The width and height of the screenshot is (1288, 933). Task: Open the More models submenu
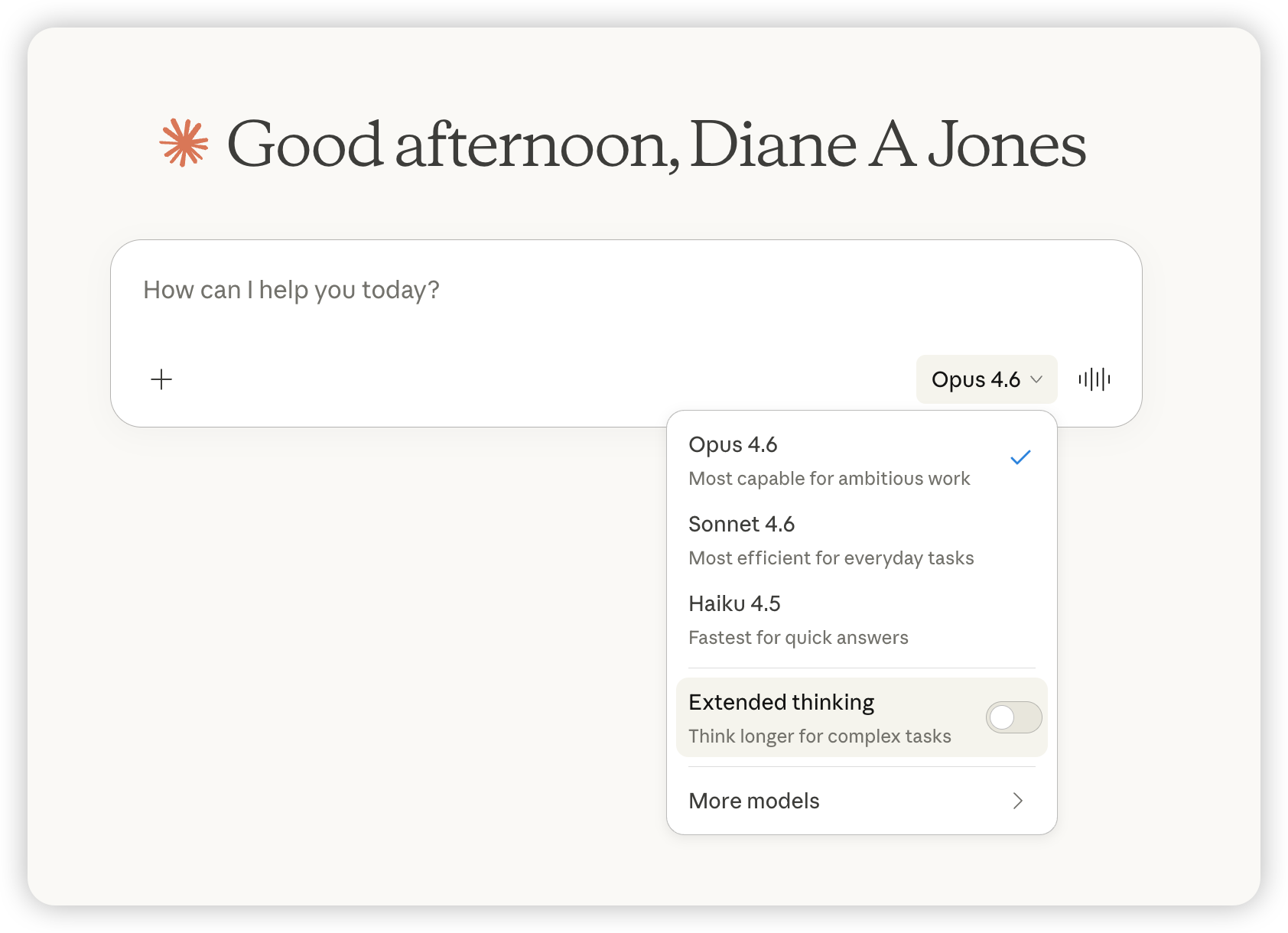[x=754, y=801]
